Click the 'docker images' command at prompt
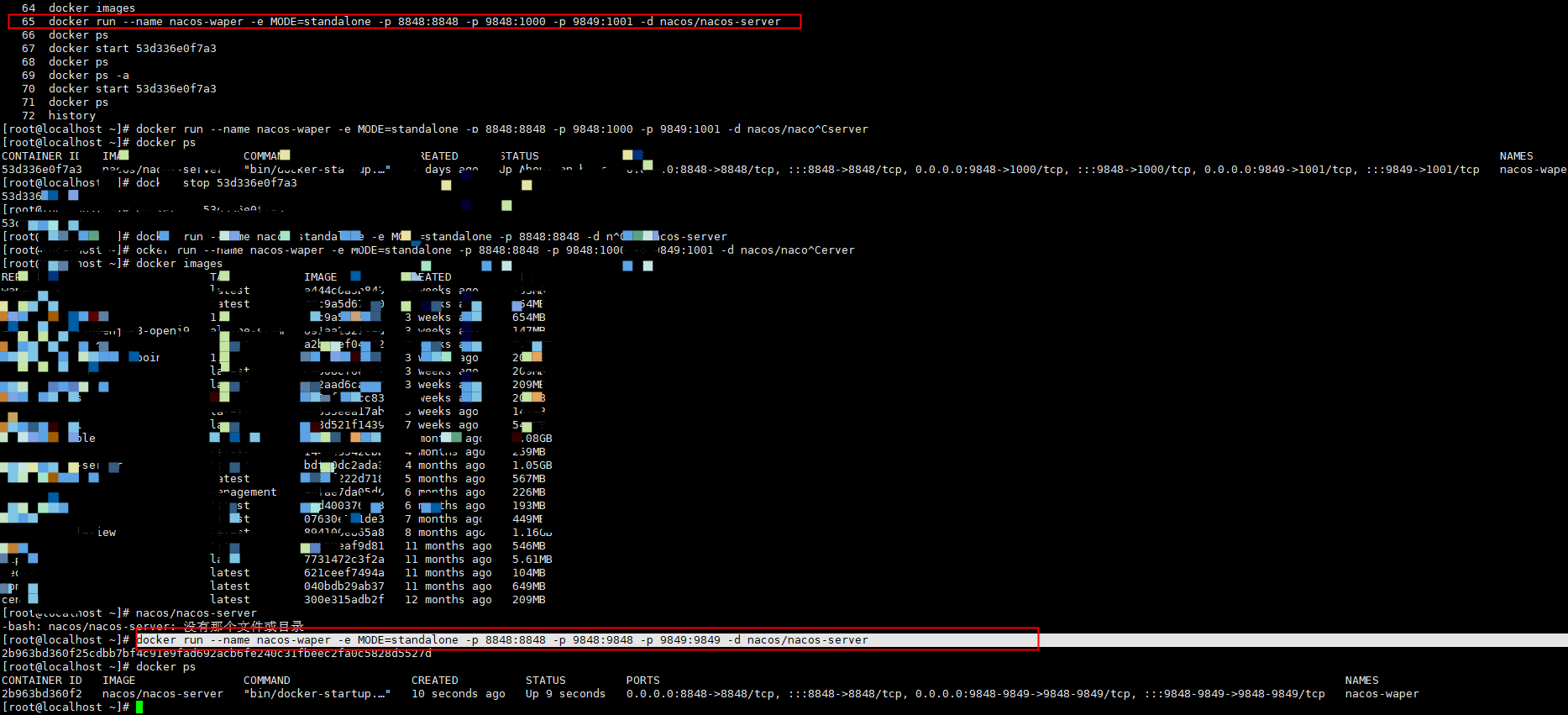Viewport: 1568px width, 715px height. (x=179, y=263)
